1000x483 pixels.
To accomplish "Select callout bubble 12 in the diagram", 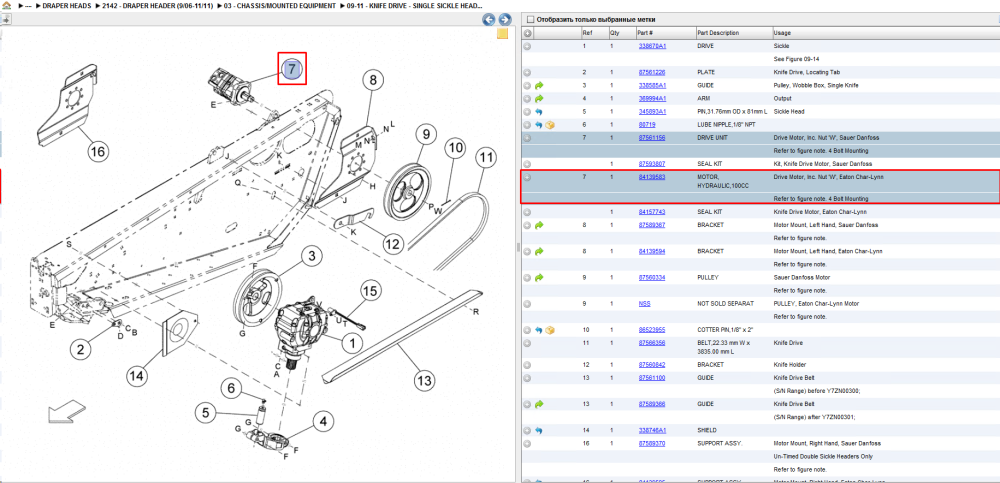I will pyautogui.click(x=395, y=244).
